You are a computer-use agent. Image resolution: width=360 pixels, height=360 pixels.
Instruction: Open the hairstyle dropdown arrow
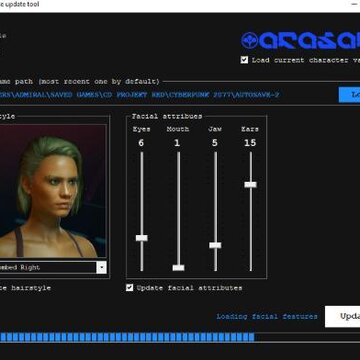(x=102, y=267)
